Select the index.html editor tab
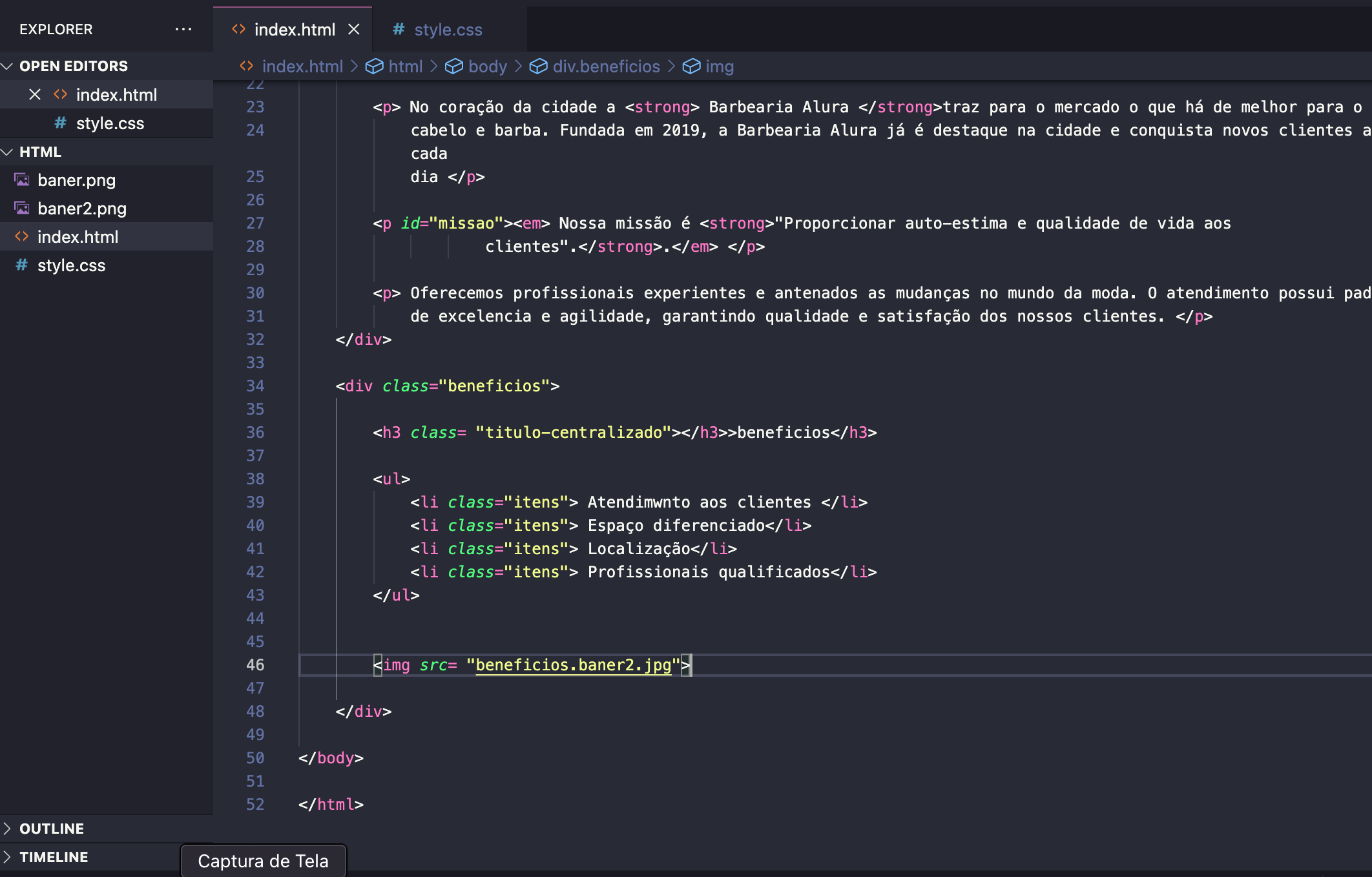This screenshot has height=877, width=1372. pos(293,30)
